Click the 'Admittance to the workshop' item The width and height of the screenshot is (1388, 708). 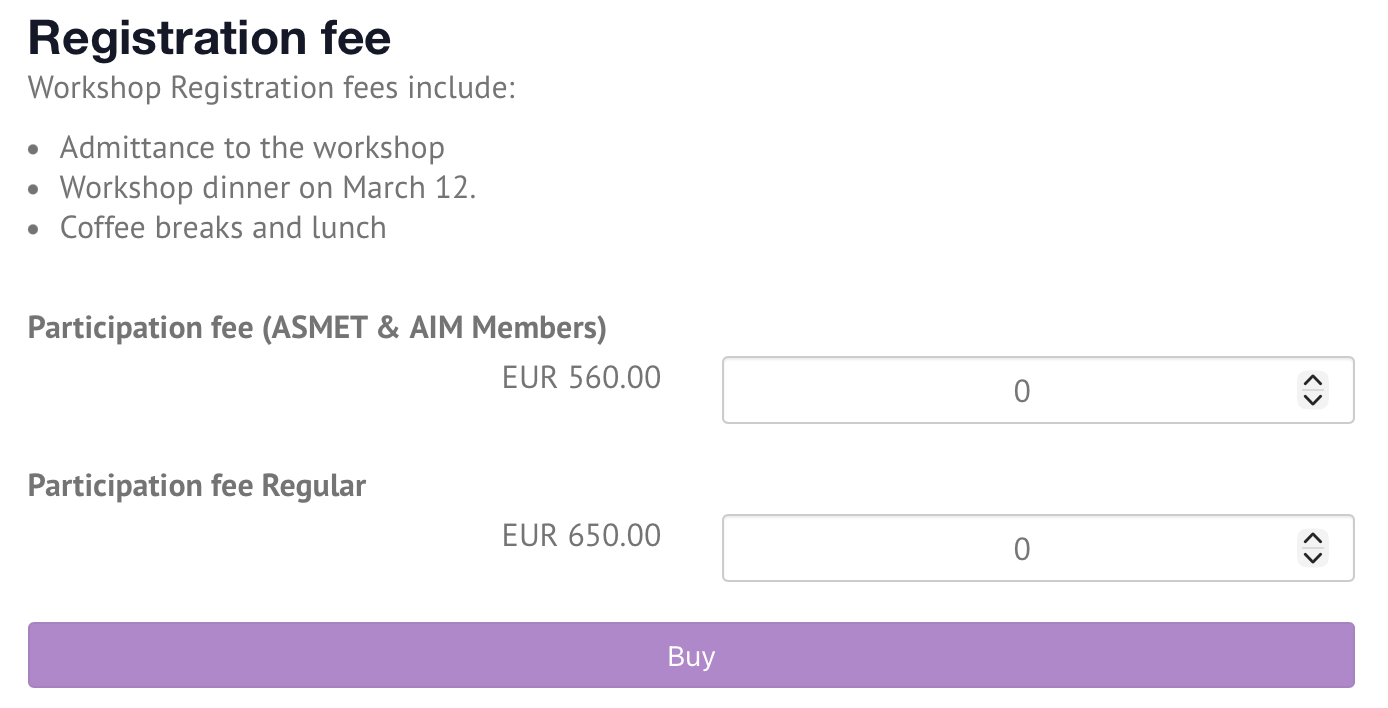coord(252,148)
